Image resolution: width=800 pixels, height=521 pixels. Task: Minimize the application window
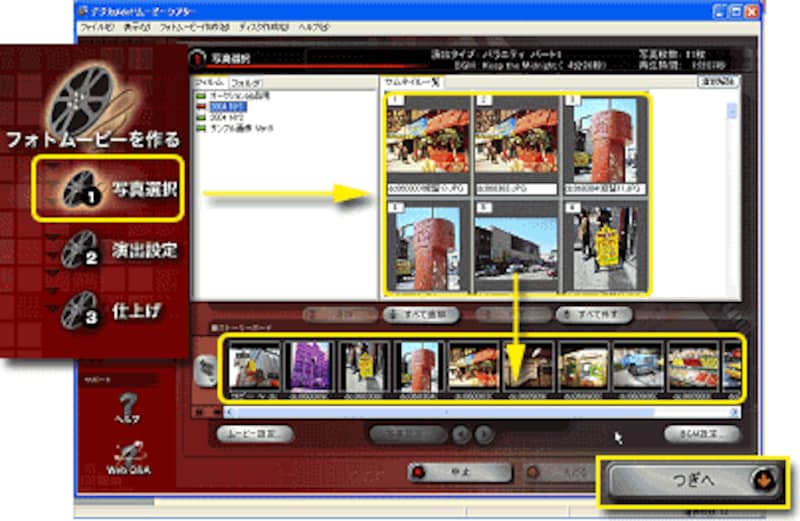pos(719,12)
